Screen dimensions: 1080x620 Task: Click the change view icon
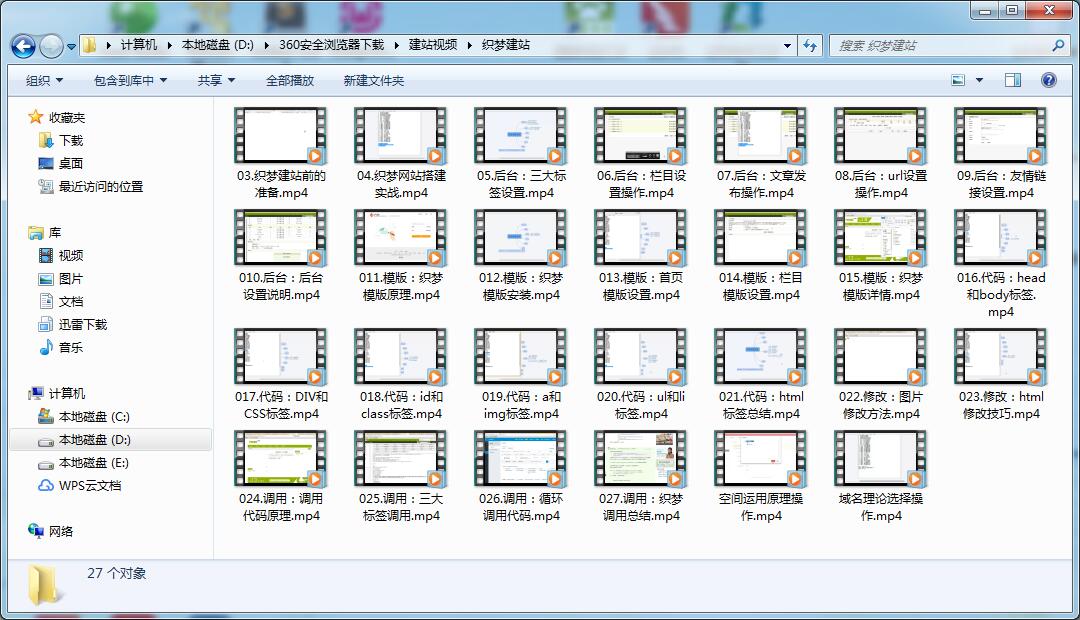(x=958, y=80)
